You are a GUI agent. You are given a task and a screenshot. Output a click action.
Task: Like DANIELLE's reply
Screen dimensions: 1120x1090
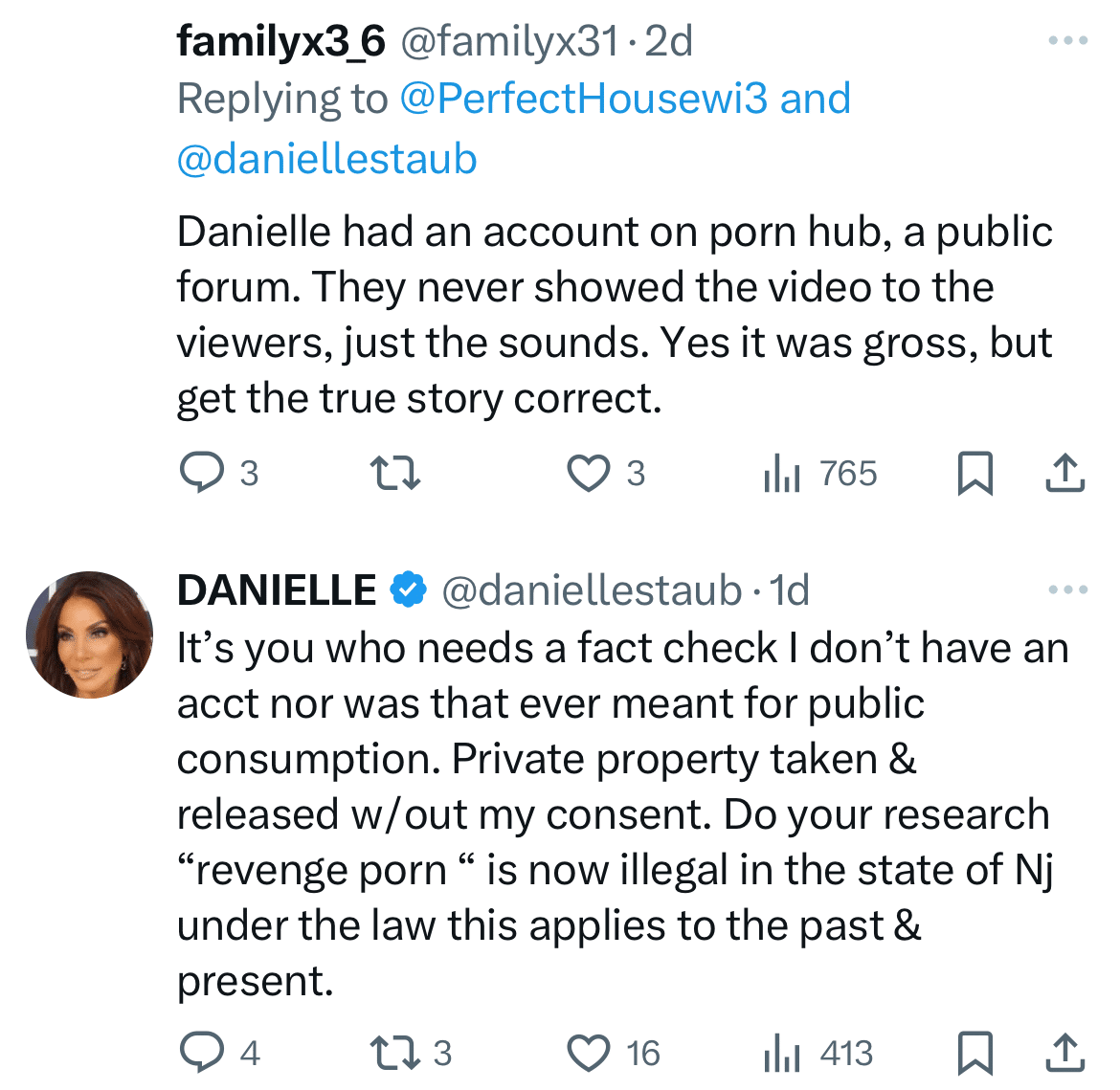click(591, 1053)
